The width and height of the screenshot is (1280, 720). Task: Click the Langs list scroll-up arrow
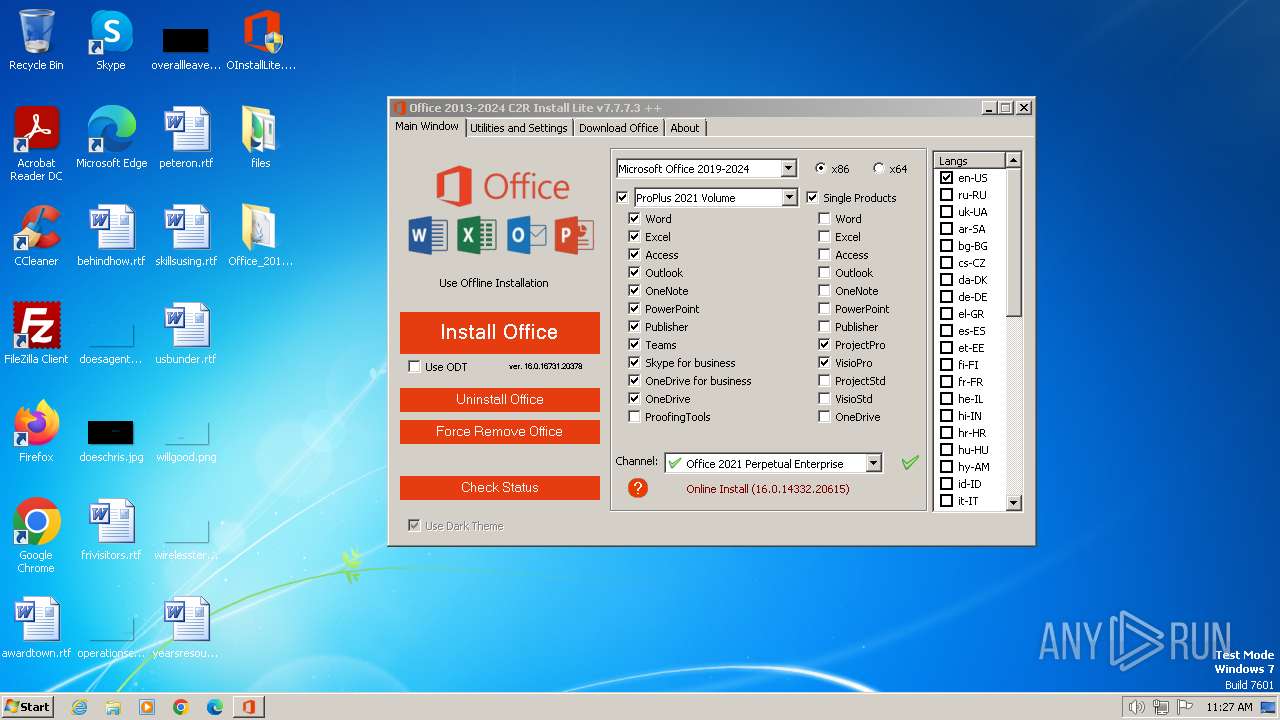click(1013, 160)
